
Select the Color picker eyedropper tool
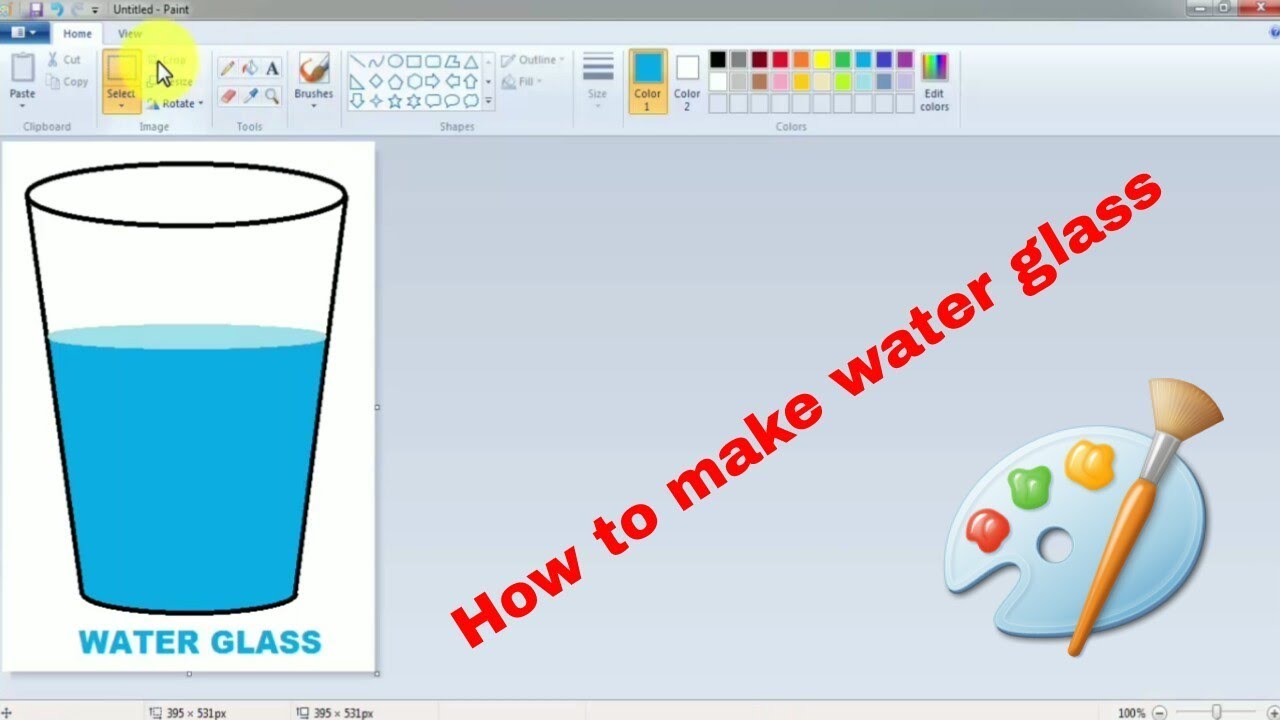[x=249, y=96]
